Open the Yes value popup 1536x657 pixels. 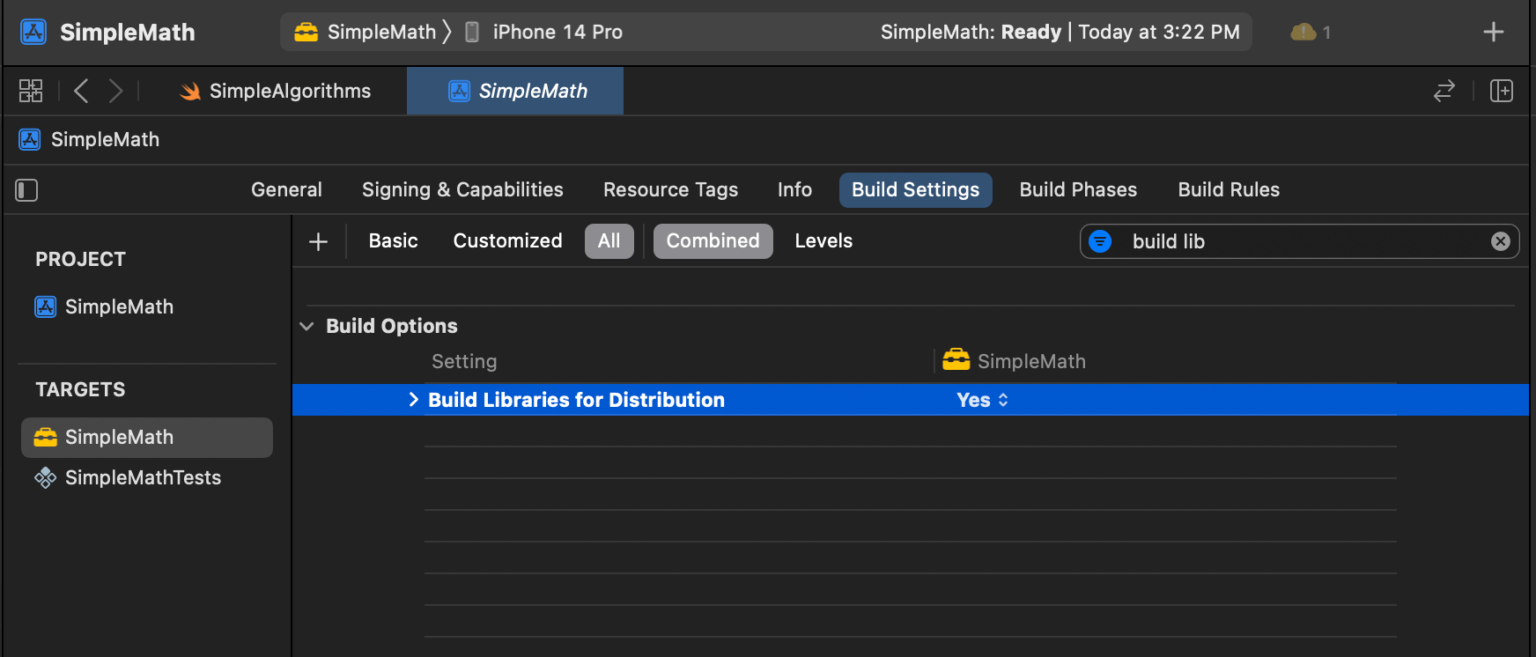(982, 400)
